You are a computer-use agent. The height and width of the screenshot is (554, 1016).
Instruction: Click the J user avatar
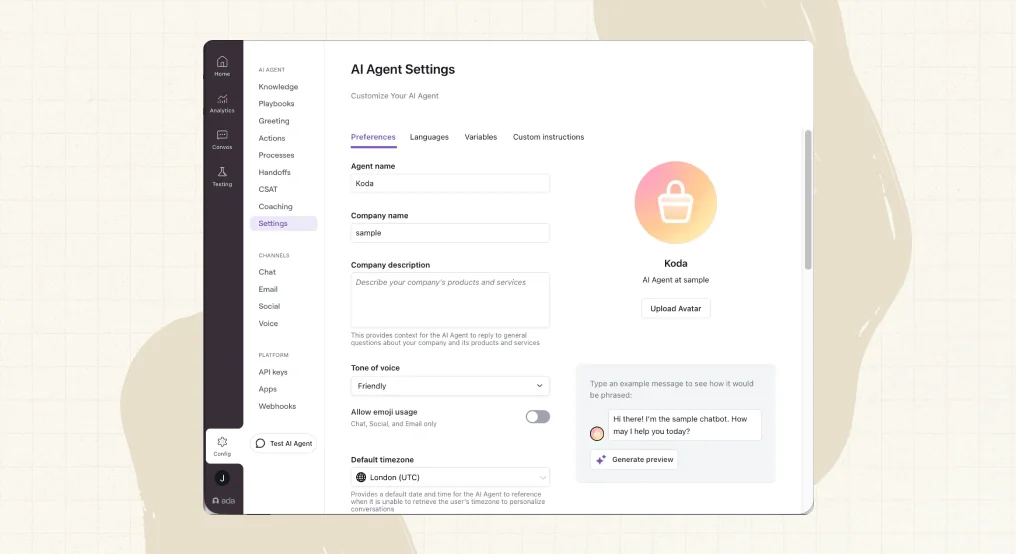pyautogui.click(x=222, y=478)
